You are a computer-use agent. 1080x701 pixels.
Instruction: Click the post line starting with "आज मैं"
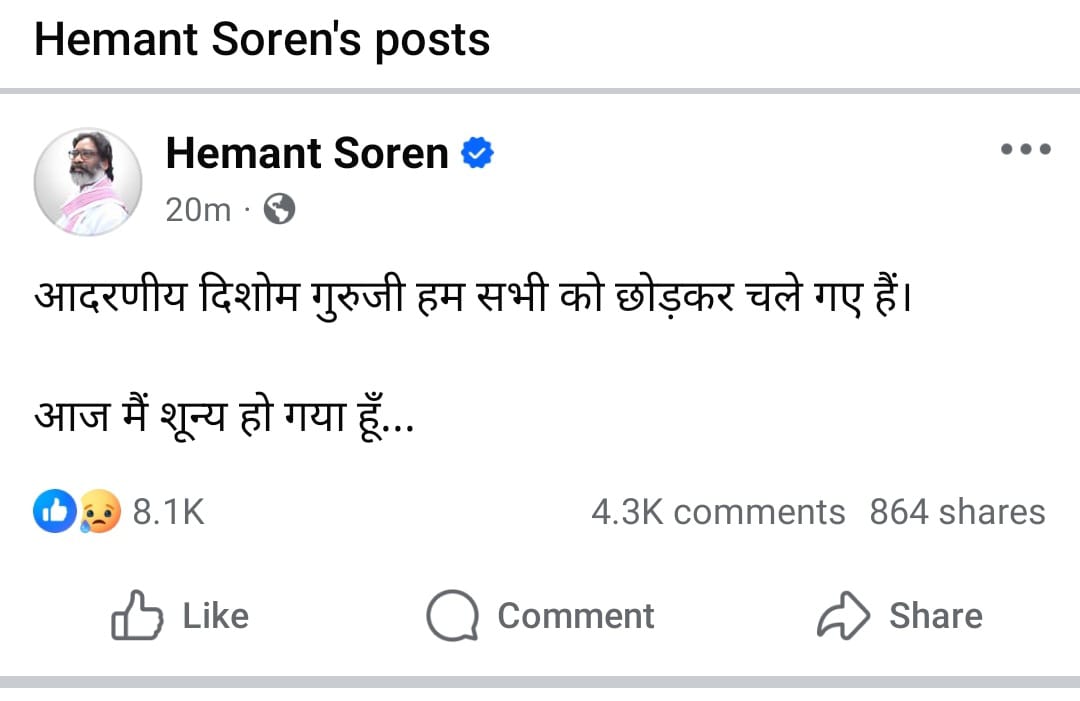point(224,412)
